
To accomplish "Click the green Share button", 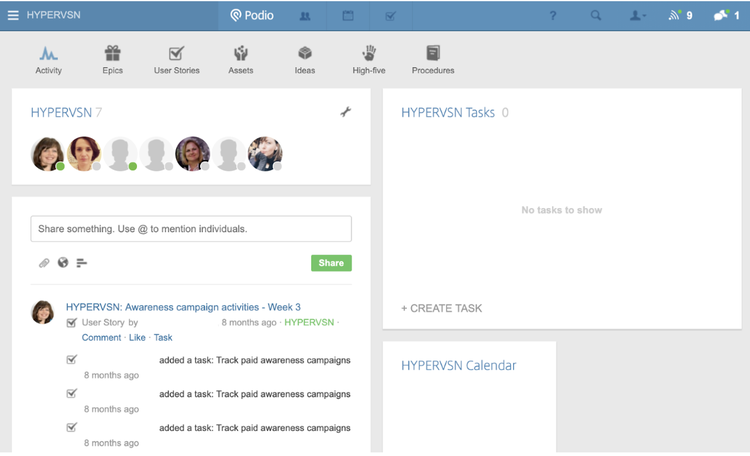I will (331, 263).
